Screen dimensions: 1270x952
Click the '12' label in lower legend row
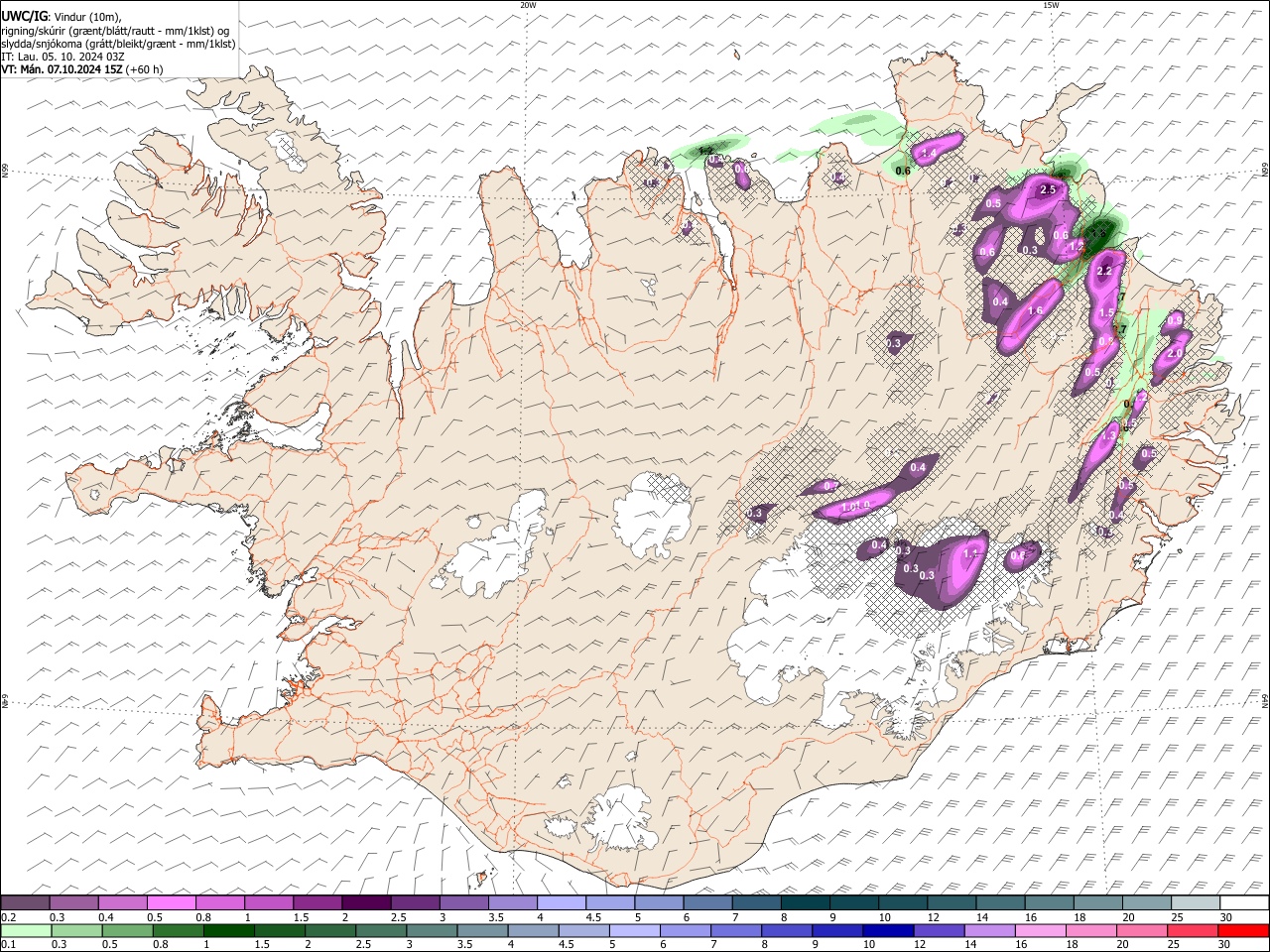(x=921, y=944)
